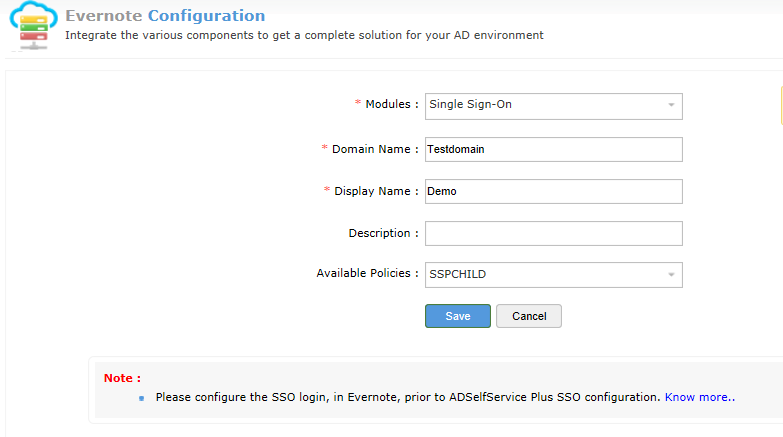Expand the Available Policies SSPCHILD dropdown

tap(553, 274)
